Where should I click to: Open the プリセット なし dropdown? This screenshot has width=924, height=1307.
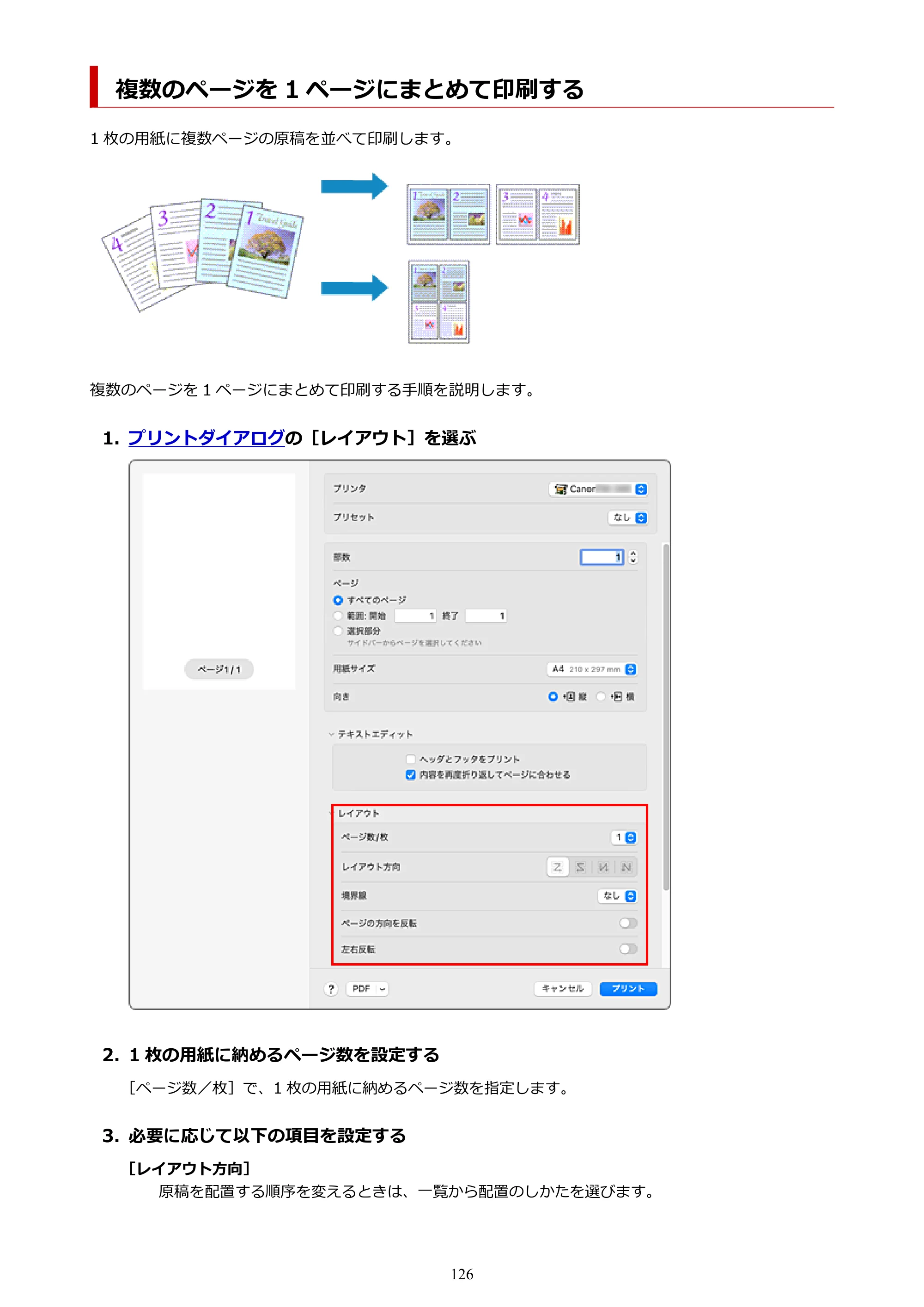[628, 517]
